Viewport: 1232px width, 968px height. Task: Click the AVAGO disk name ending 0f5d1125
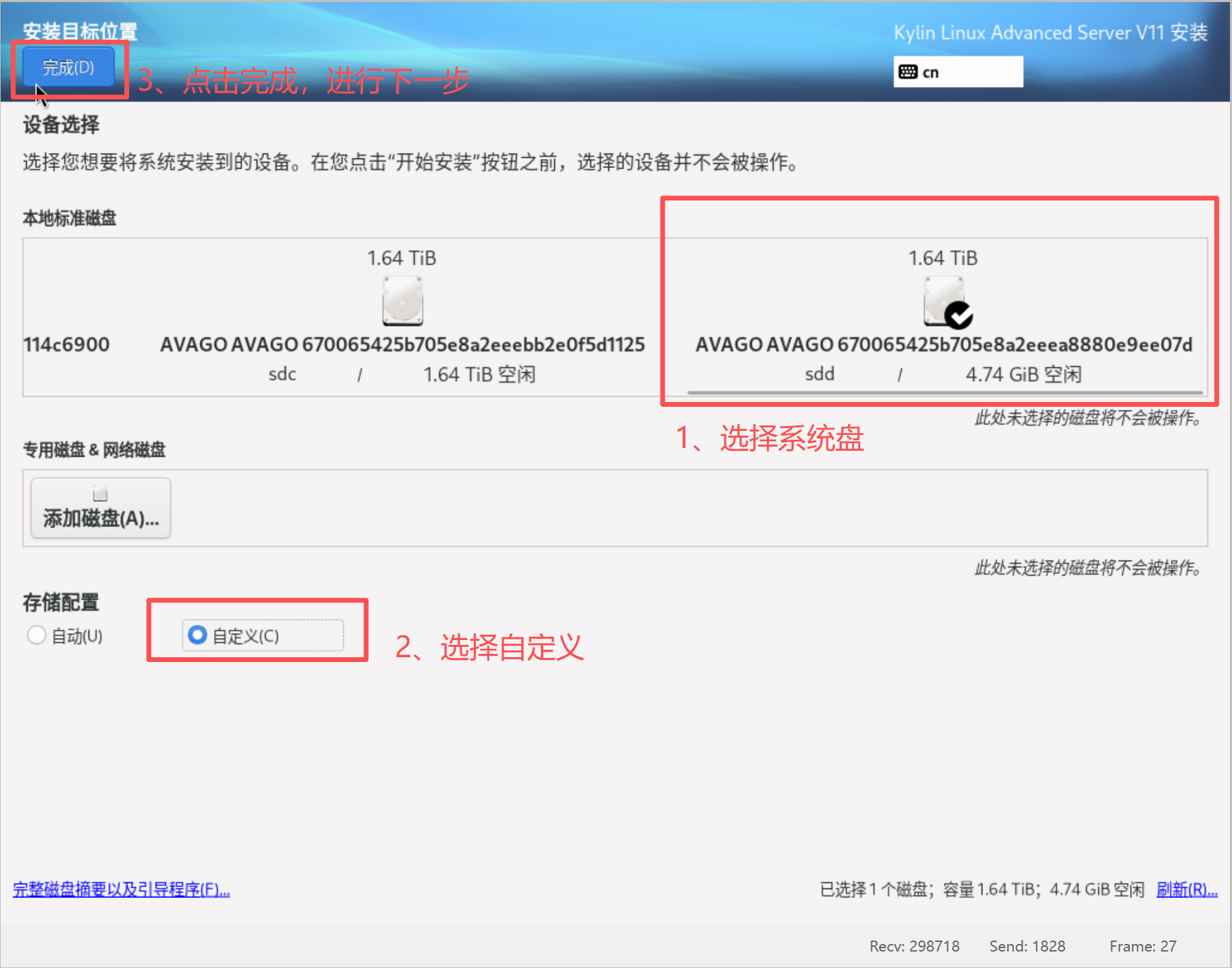403,344
